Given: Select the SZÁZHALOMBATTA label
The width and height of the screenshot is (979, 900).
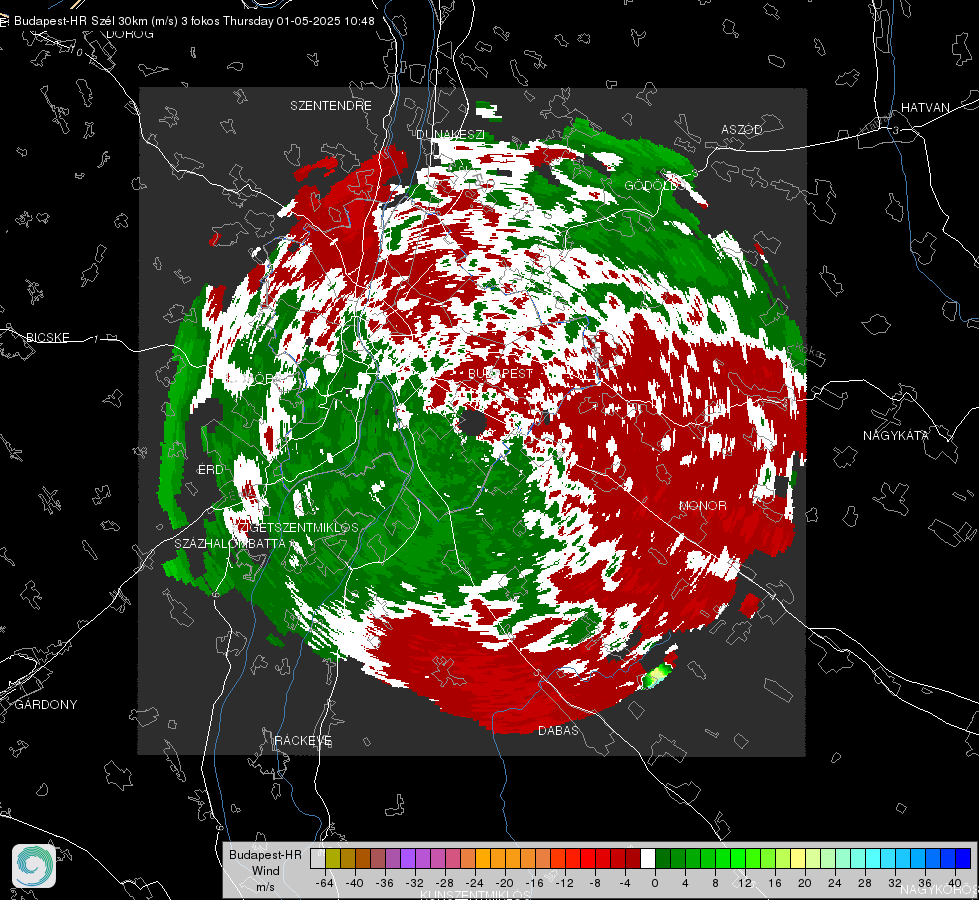Looking at the screenshot, I should (x=230, y=543).
